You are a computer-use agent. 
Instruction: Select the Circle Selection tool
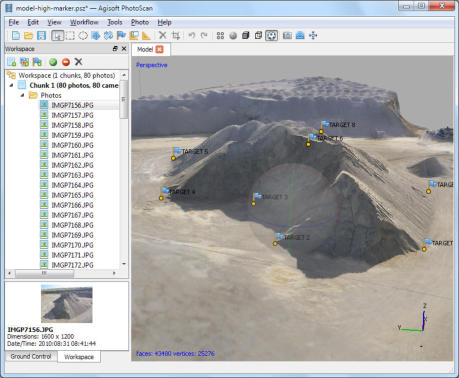click(x=83, y=35)
